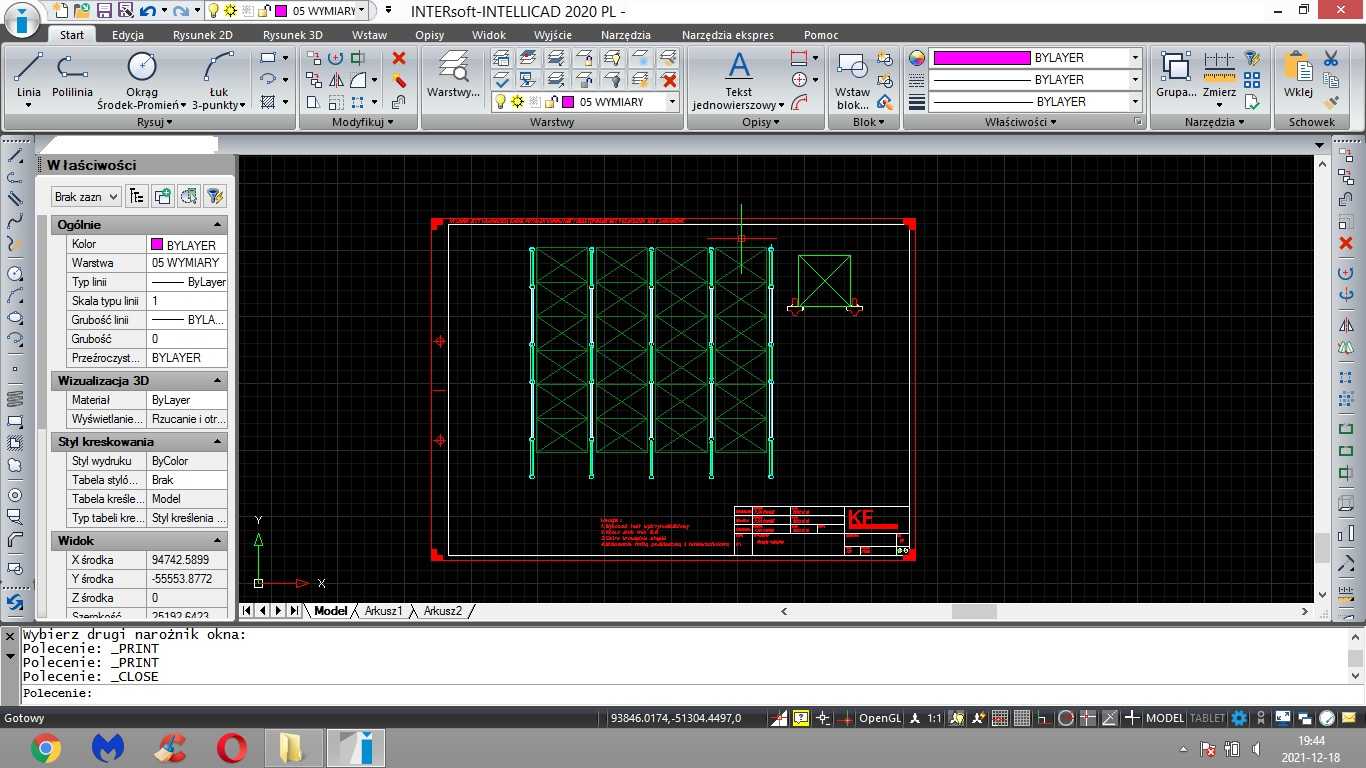Click the magenta layer color square in ribbon

pyautogui.click(x=568, y=102)
